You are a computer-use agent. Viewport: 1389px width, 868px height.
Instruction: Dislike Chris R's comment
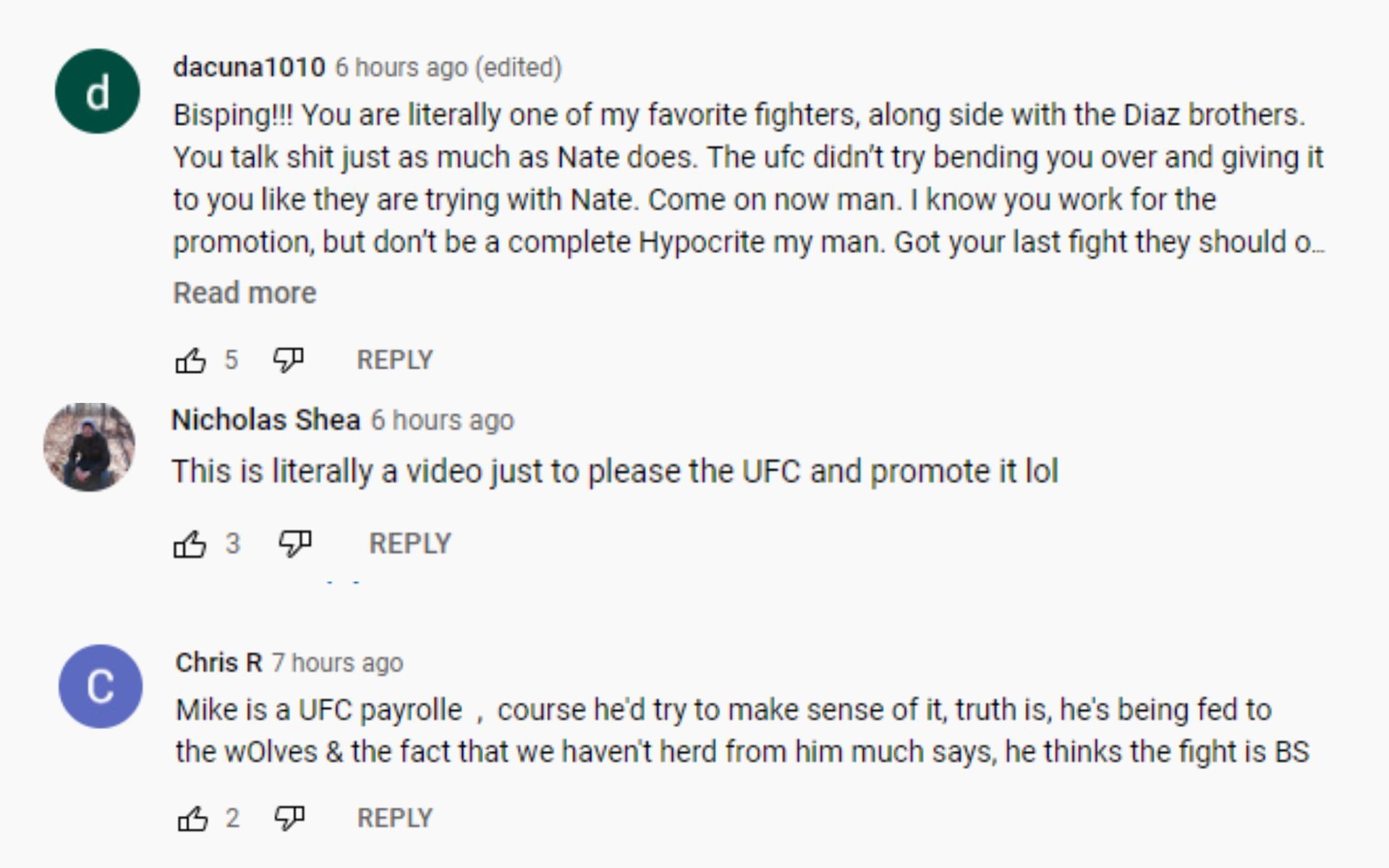coord(289,818)
